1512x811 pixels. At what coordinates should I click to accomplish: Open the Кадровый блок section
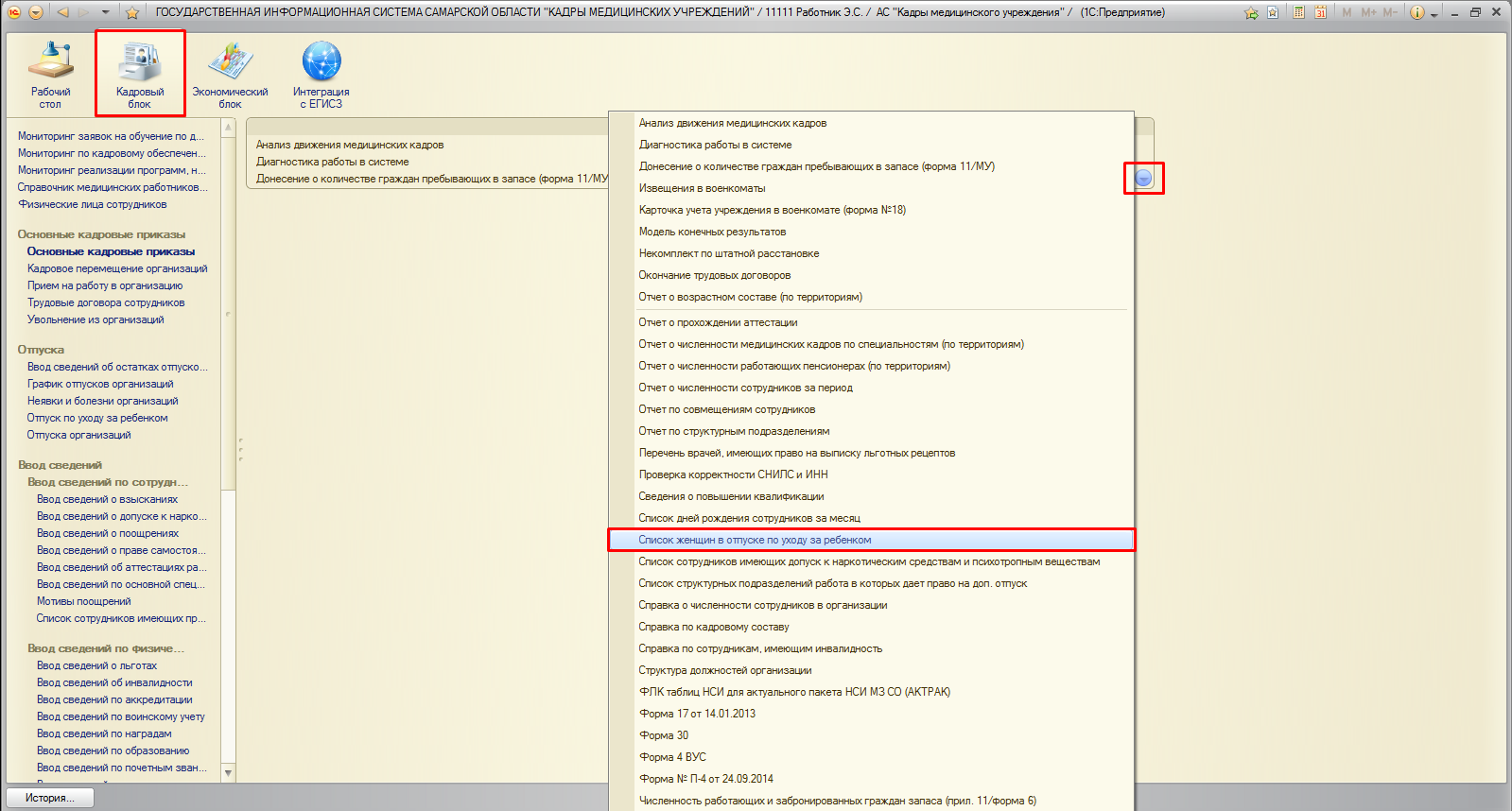tap(139, 72)
